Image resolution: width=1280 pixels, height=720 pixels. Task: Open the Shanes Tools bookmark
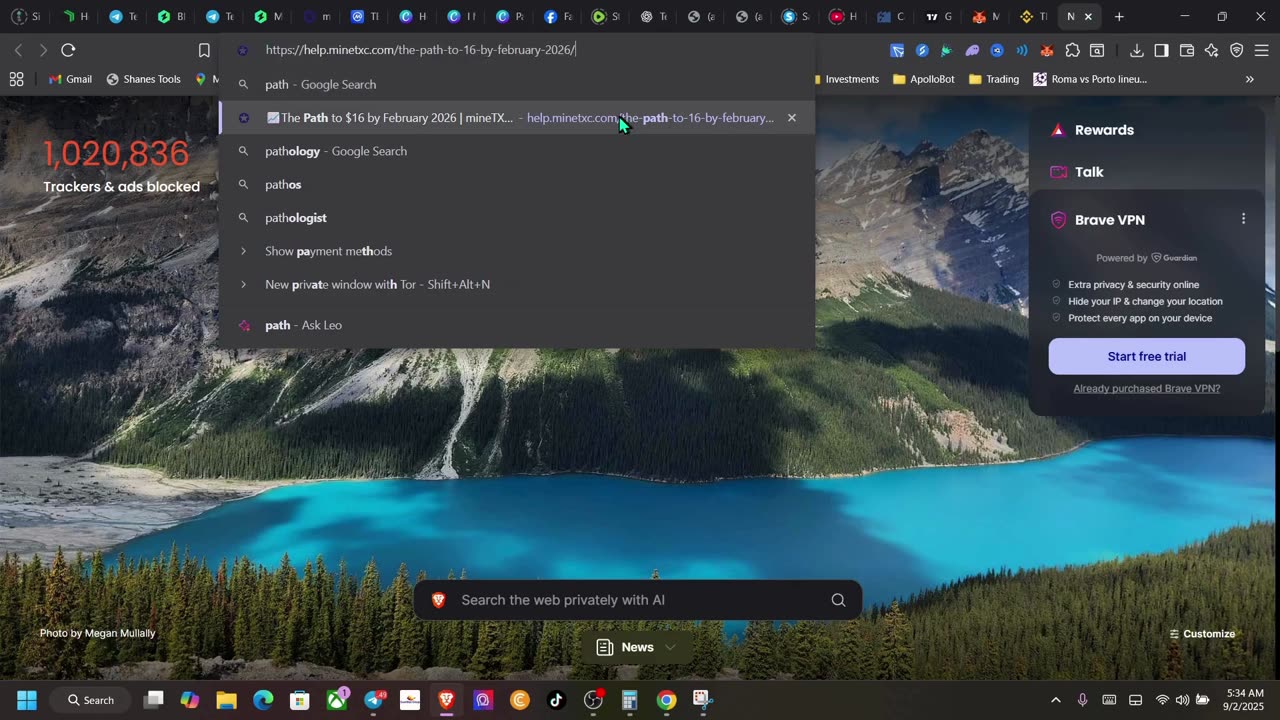coord(143,79)
